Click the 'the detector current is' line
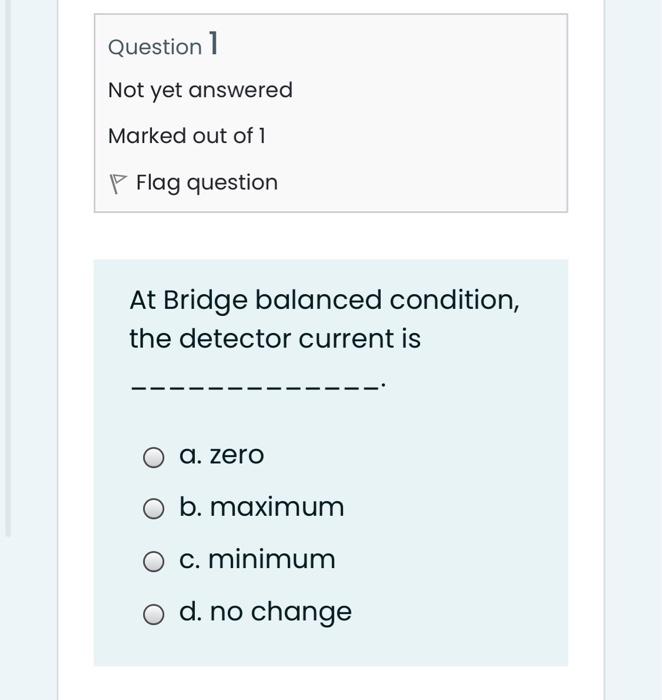The width and height of the screenshot is (662, 700). pyautogui.click(x=275, y=339)
